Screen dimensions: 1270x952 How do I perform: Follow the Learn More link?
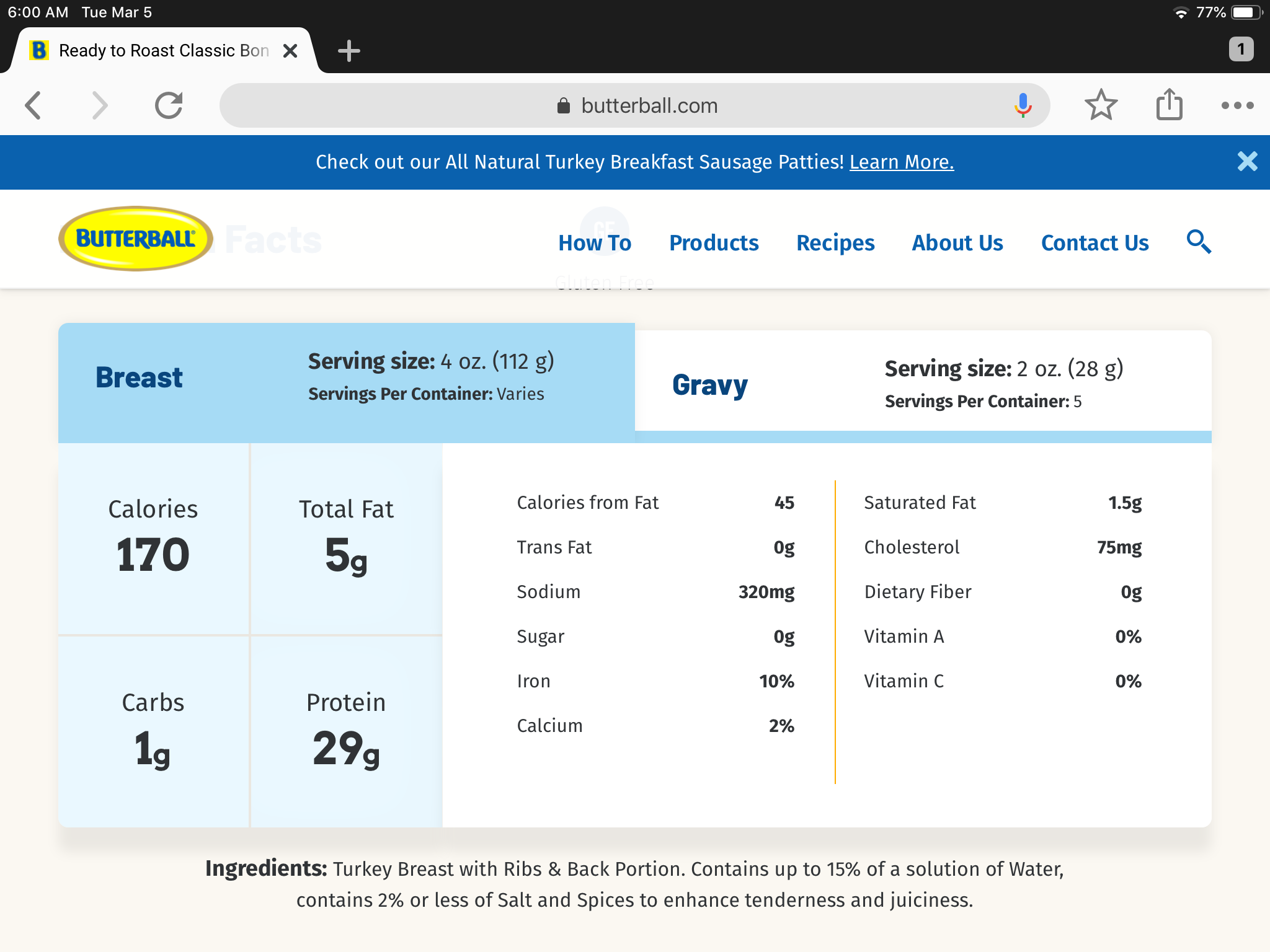901,162
